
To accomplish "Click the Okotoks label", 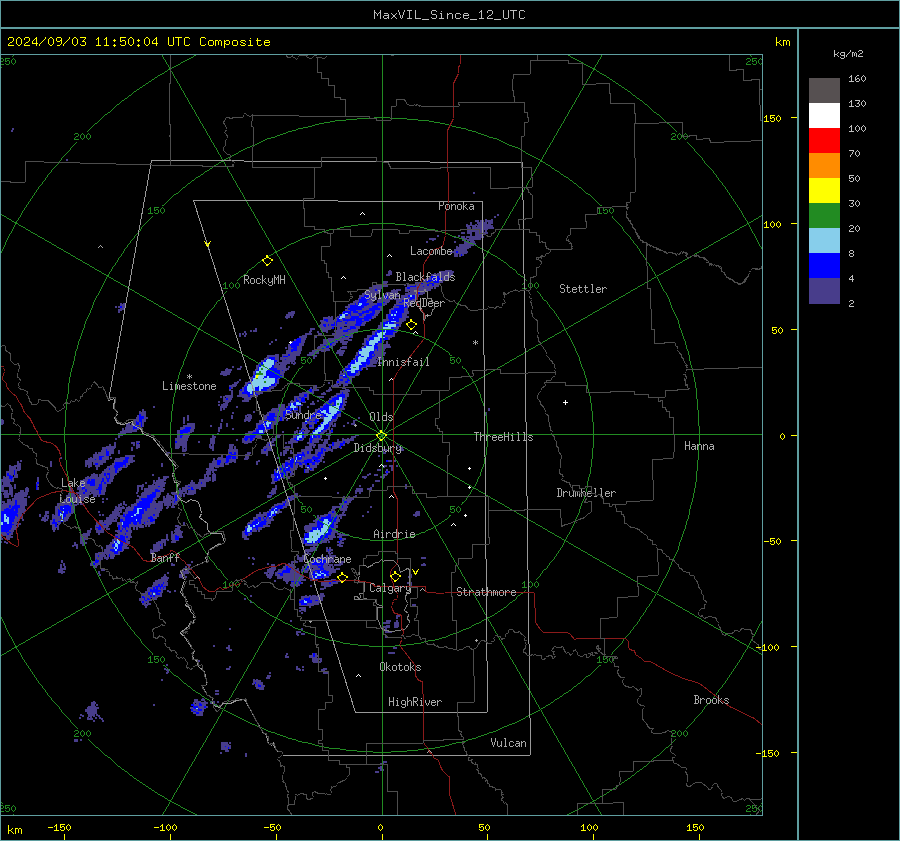I will tap(400, 667).
